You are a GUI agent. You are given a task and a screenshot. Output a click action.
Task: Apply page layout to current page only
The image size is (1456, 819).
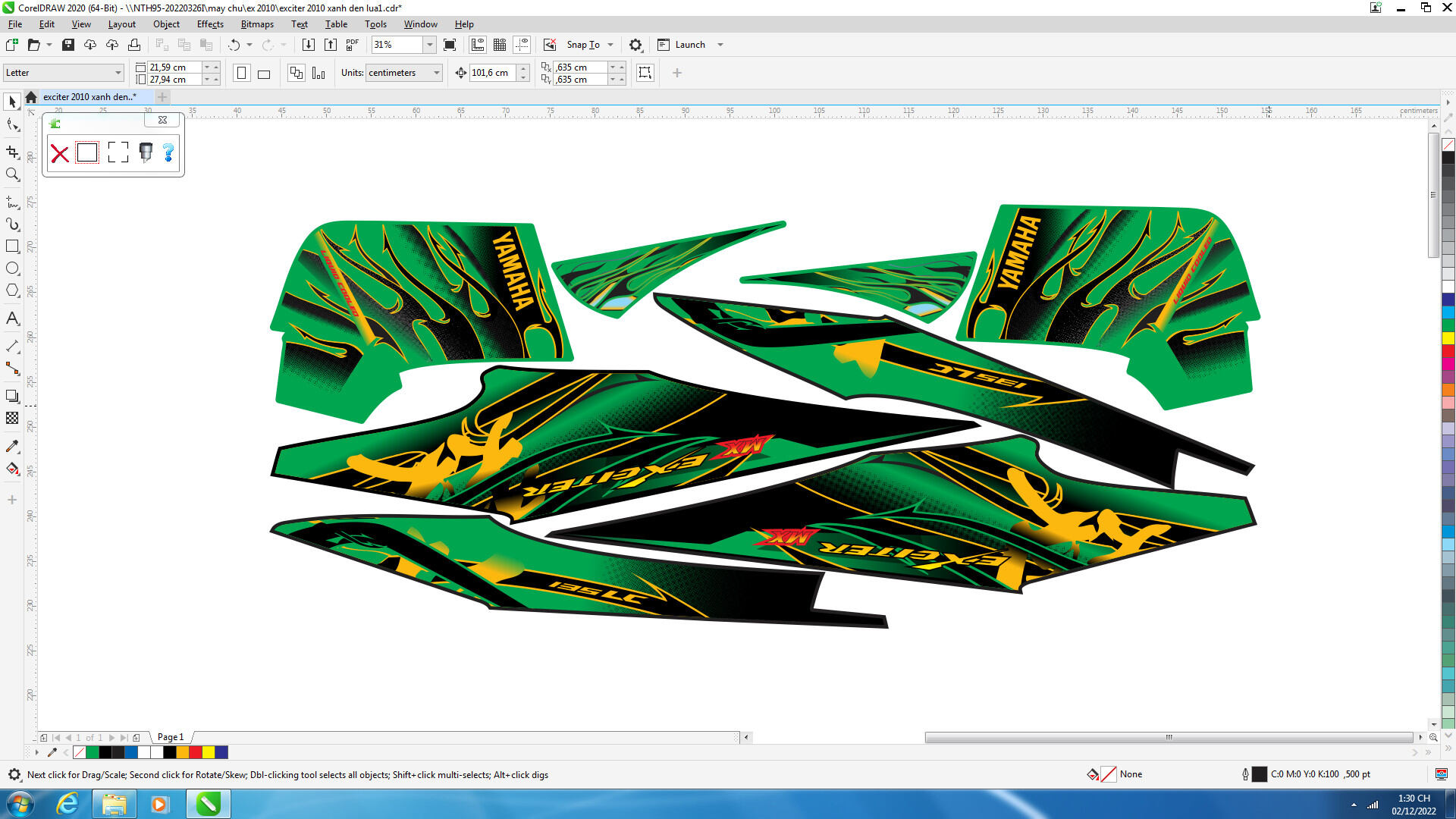click(318, 73)
